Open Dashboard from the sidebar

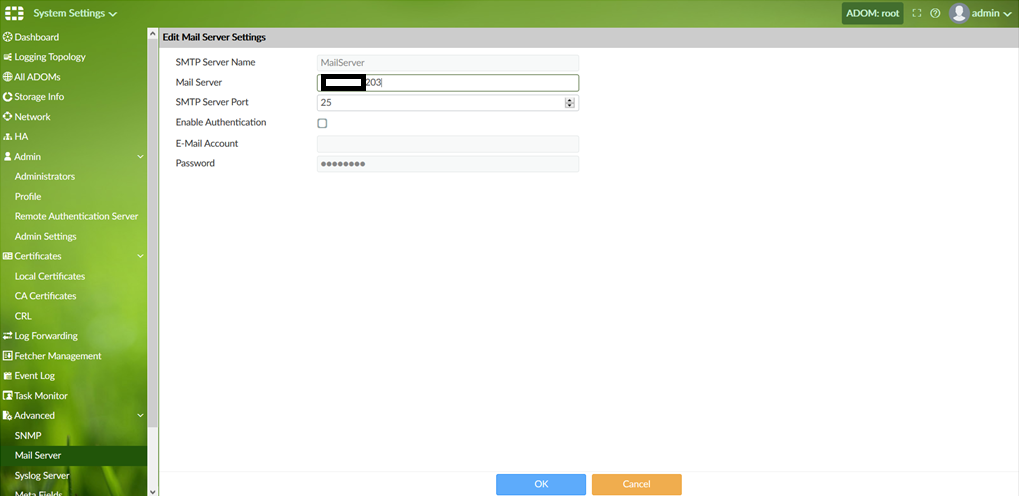(36, 37)
